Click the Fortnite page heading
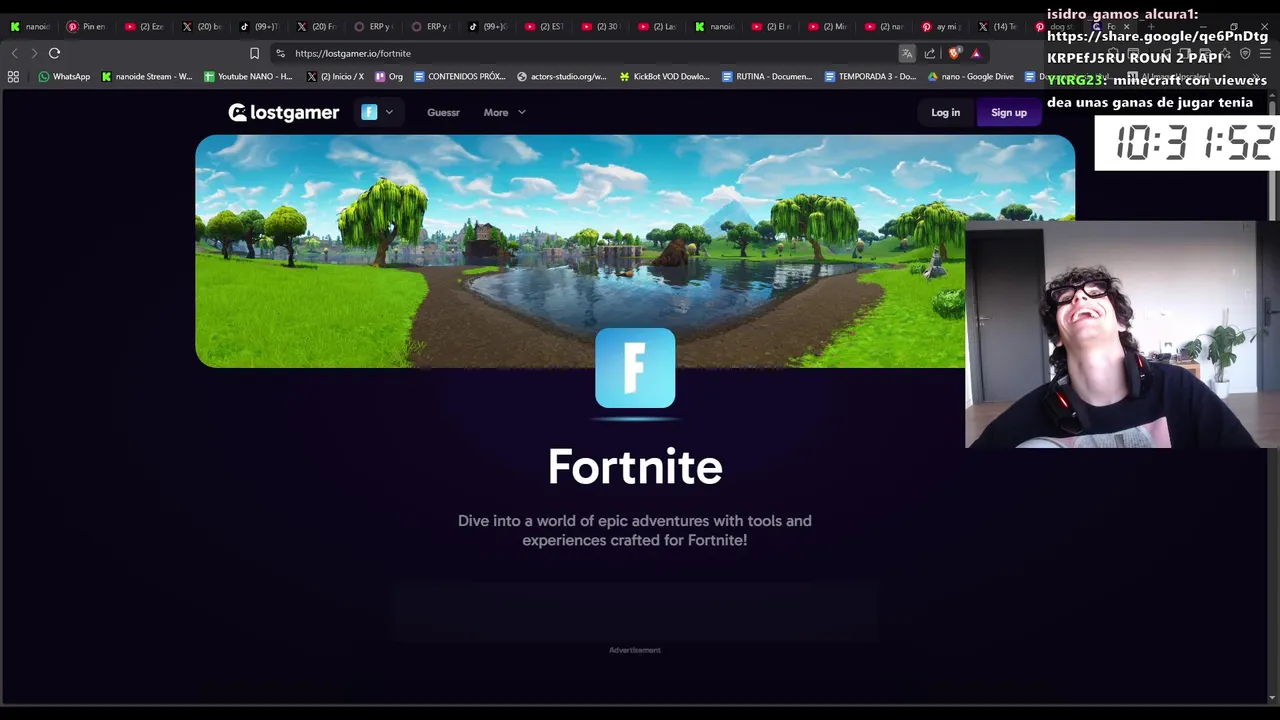Screen dimensions: 1280x720 point(635,467)
